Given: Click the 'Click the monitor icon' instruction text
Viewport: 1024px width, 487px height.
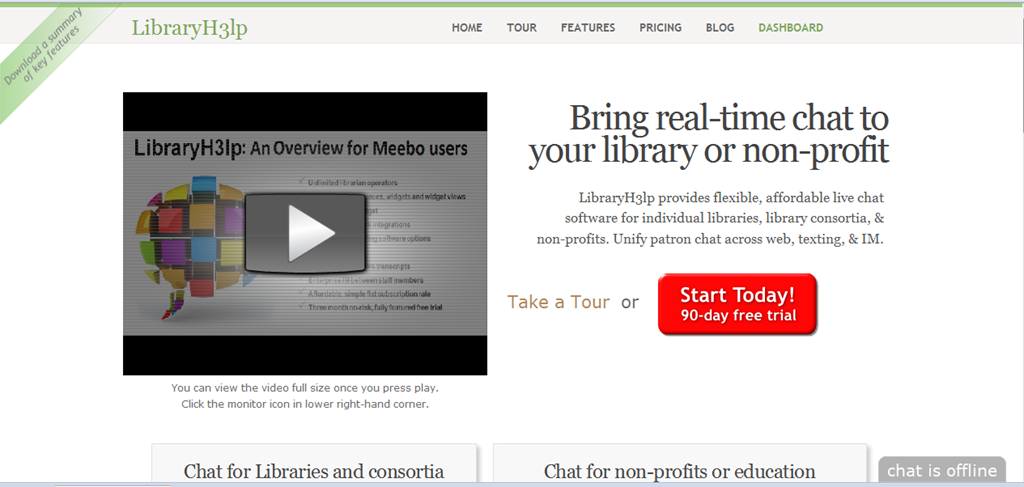Looking at the screenshot, I should pyautogui.click(x=305, y=404).
